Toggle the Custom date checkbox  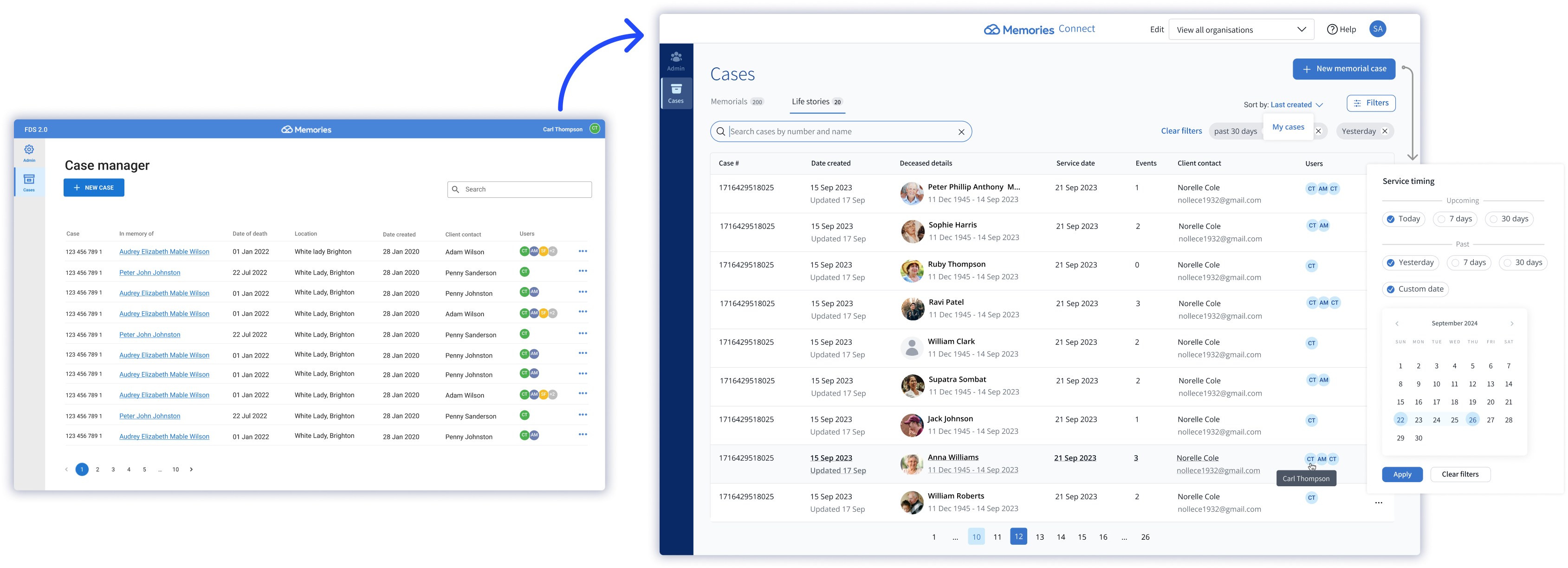click(1391, 289)
